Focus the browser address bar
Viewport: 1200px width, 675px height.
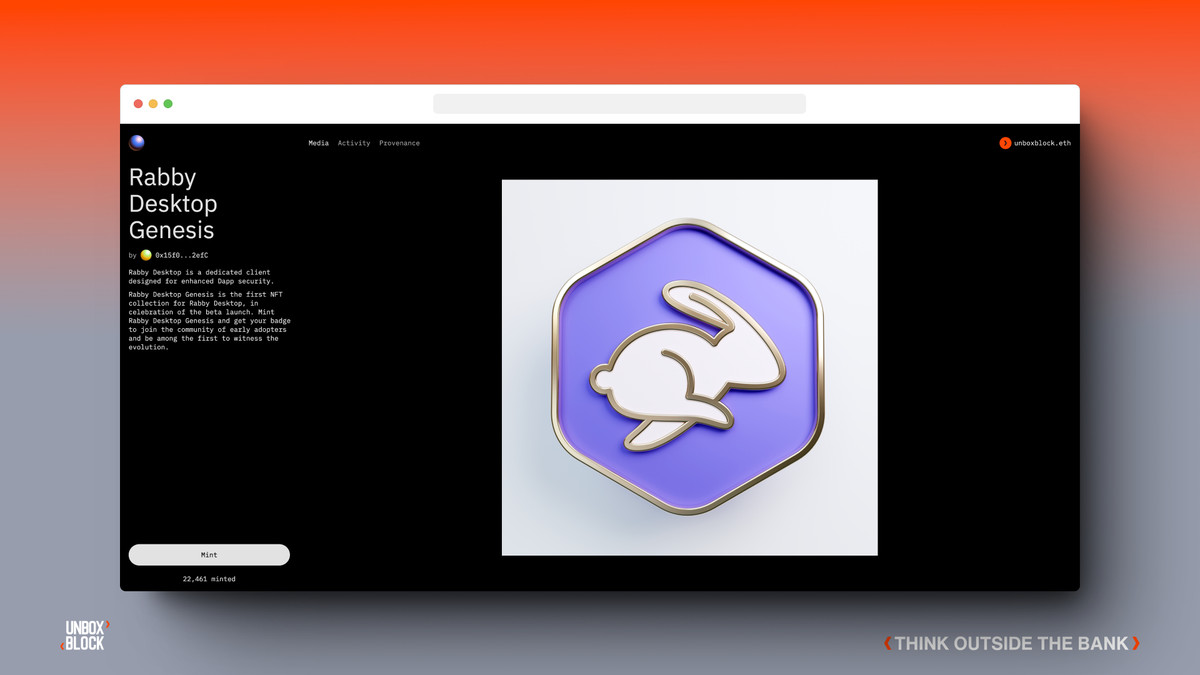coord(619,104)
